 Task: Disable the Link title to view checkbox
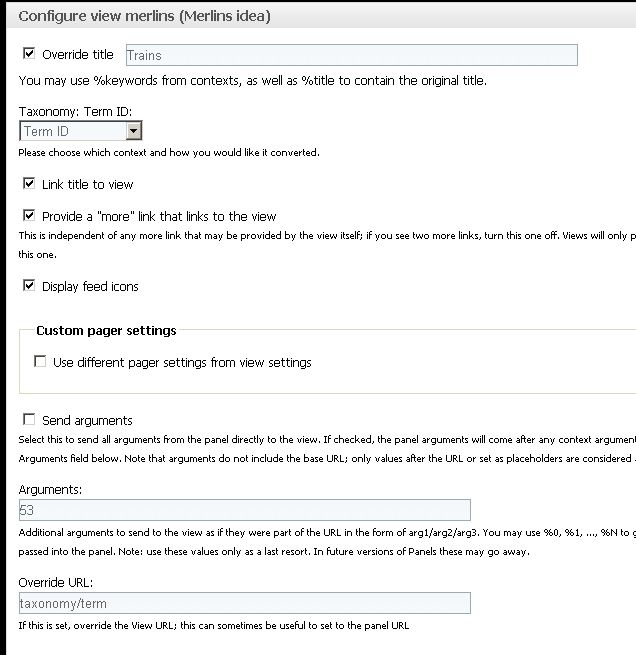29,183
